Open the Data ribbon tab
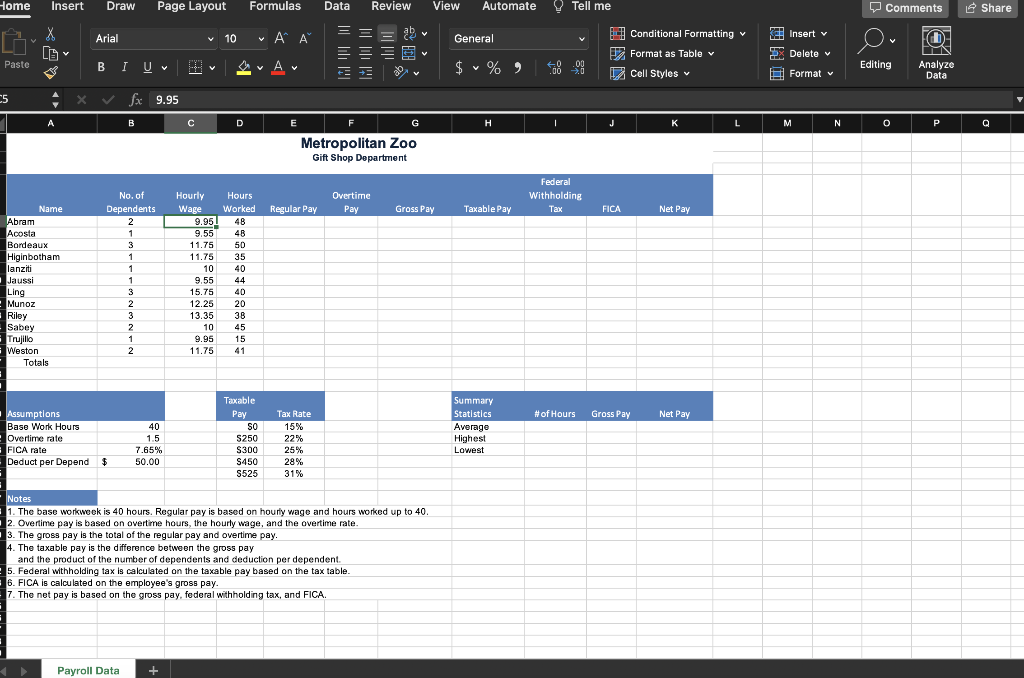Screen dimensions: 1024x678 (x=337, y=6)
